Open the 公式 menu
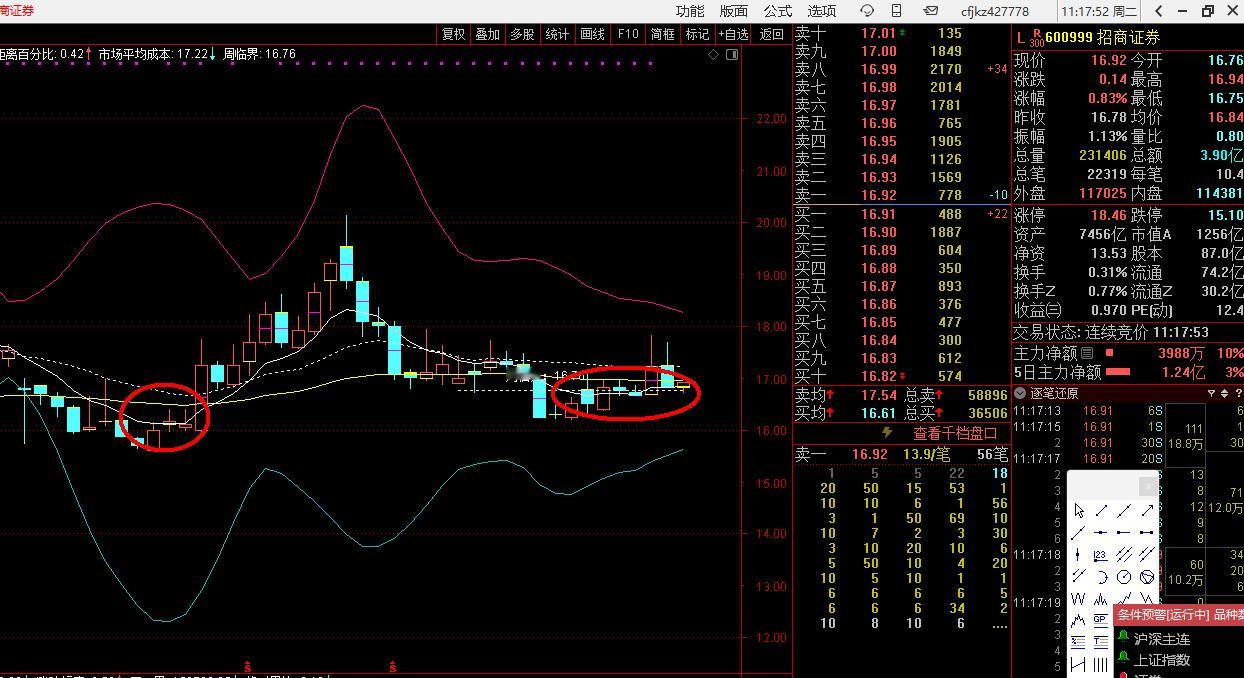 pyautogui.click(x=778, y=11)
